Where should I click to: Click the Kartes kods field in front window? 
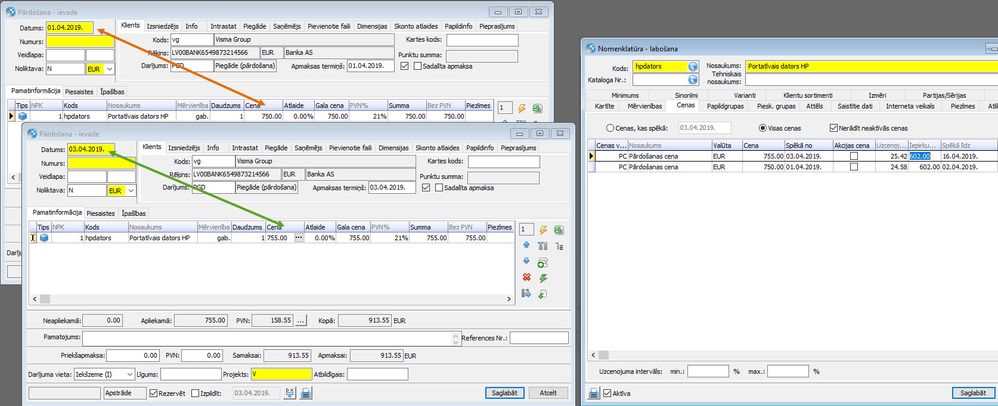click(503, 162)
